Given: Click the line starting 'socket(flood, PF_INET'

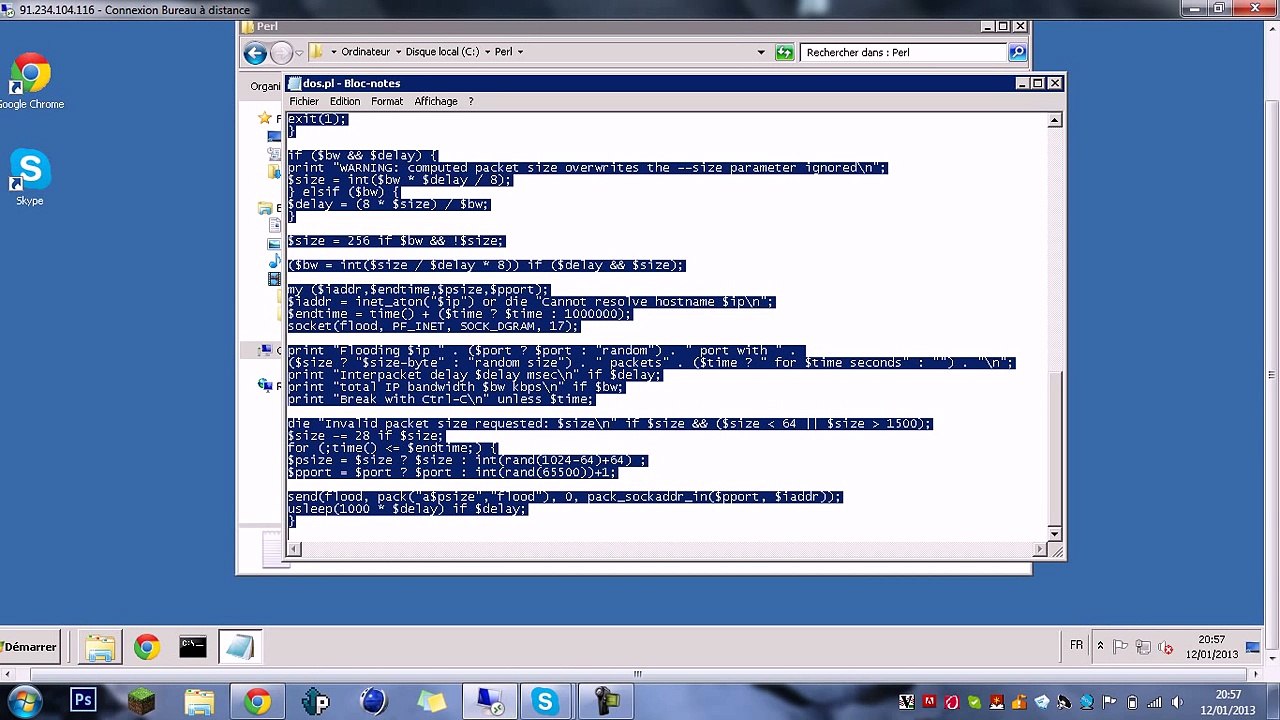Looking at the screenshot, I should click(433, 326).
